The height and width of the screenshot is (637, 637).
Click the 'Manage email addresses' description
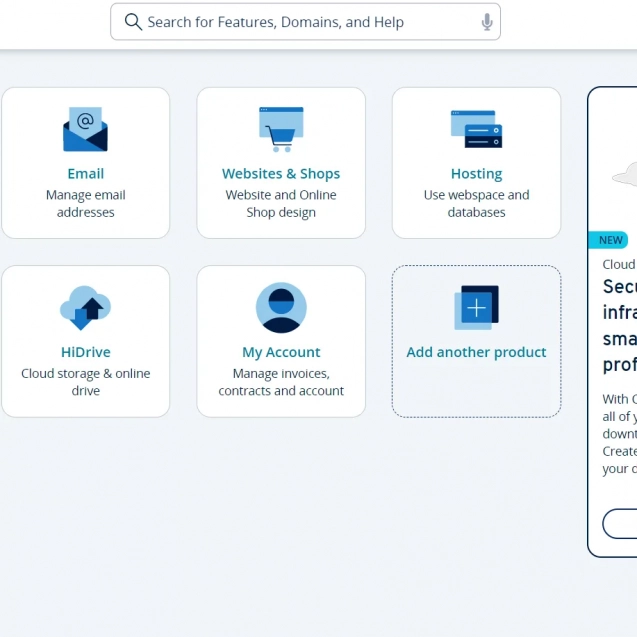pyautogui.click(x=85, y=204)
